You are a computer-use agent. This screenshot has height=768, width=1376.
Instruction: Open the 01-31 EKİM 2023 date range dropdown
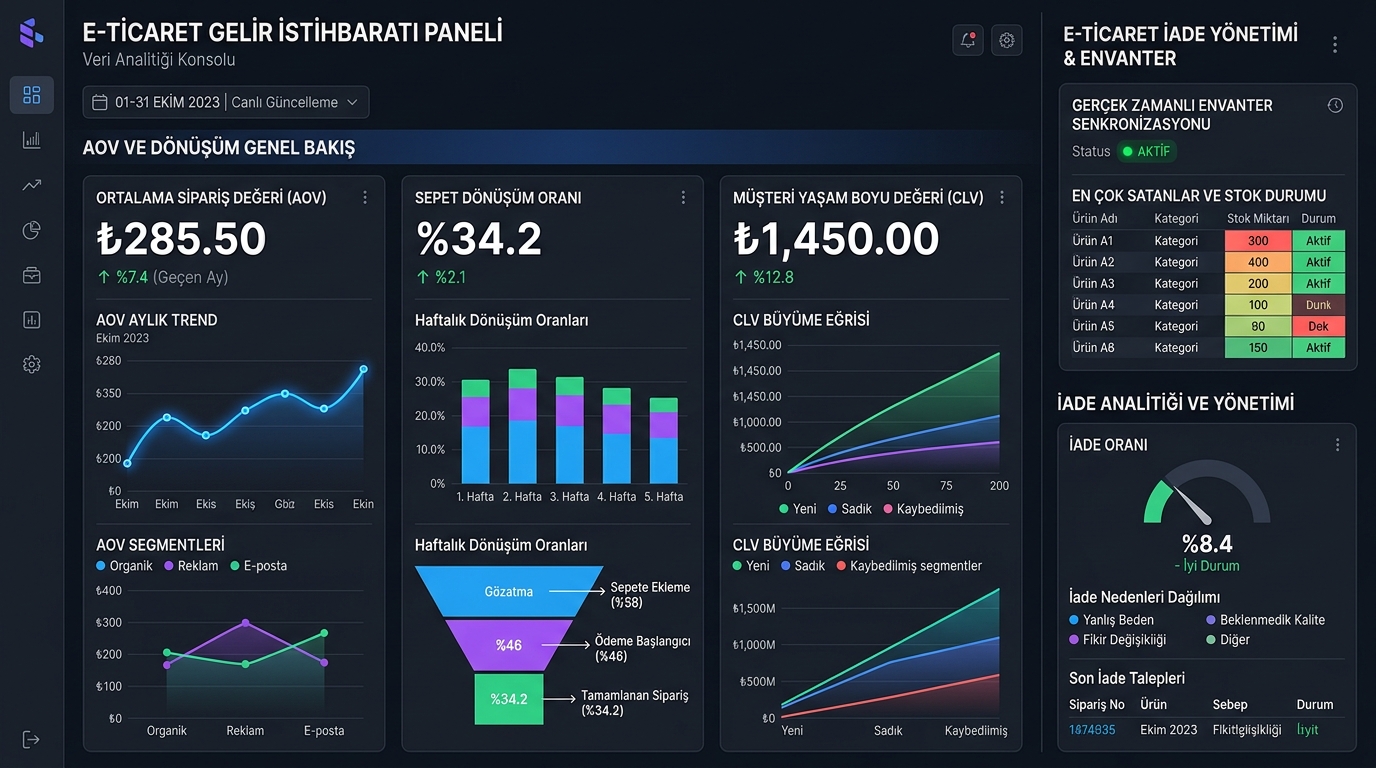[x=226, y=102]
